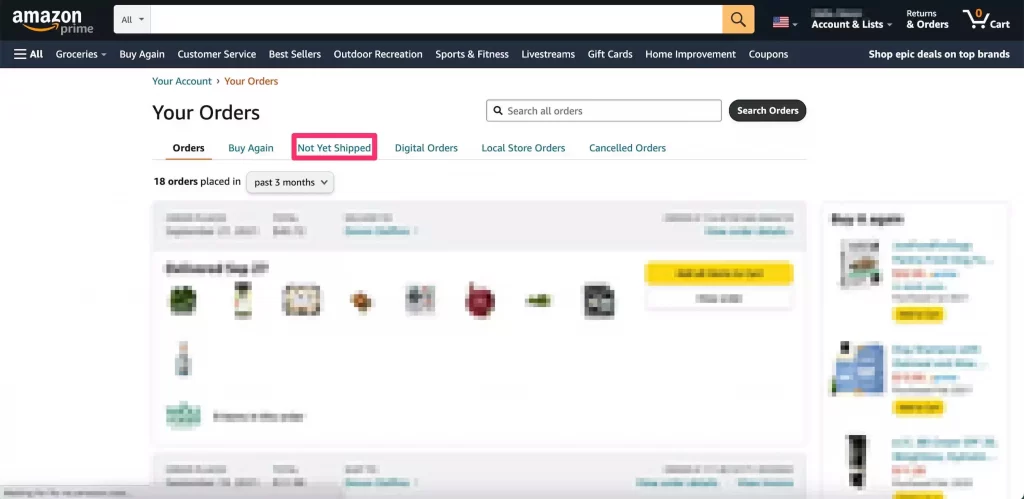Click the orange search magnifier button
The width and height of the screenshot is (1024, 499).
[x=738, y=20]
